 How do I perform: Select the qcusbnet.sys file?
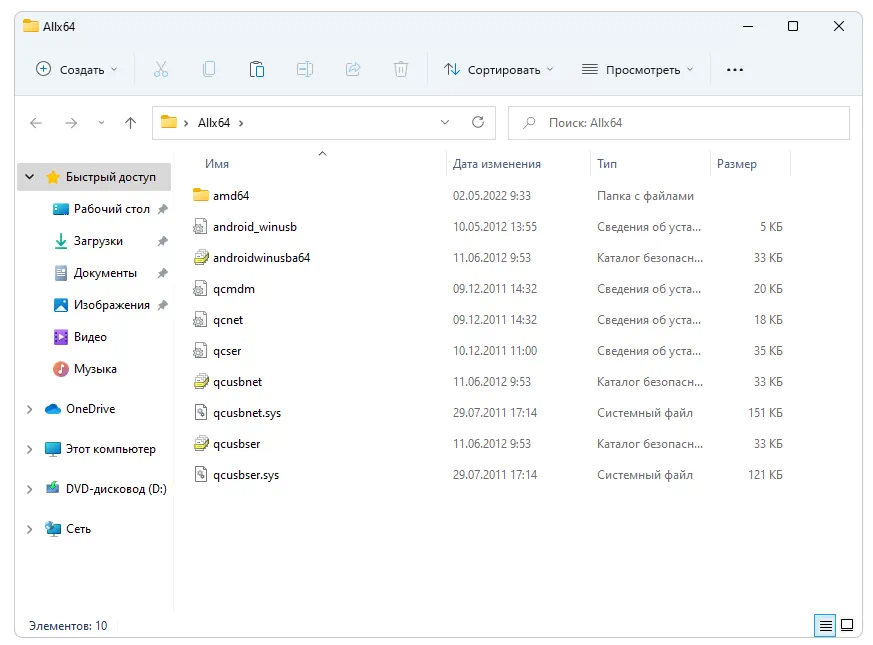[x=246, y=413]
